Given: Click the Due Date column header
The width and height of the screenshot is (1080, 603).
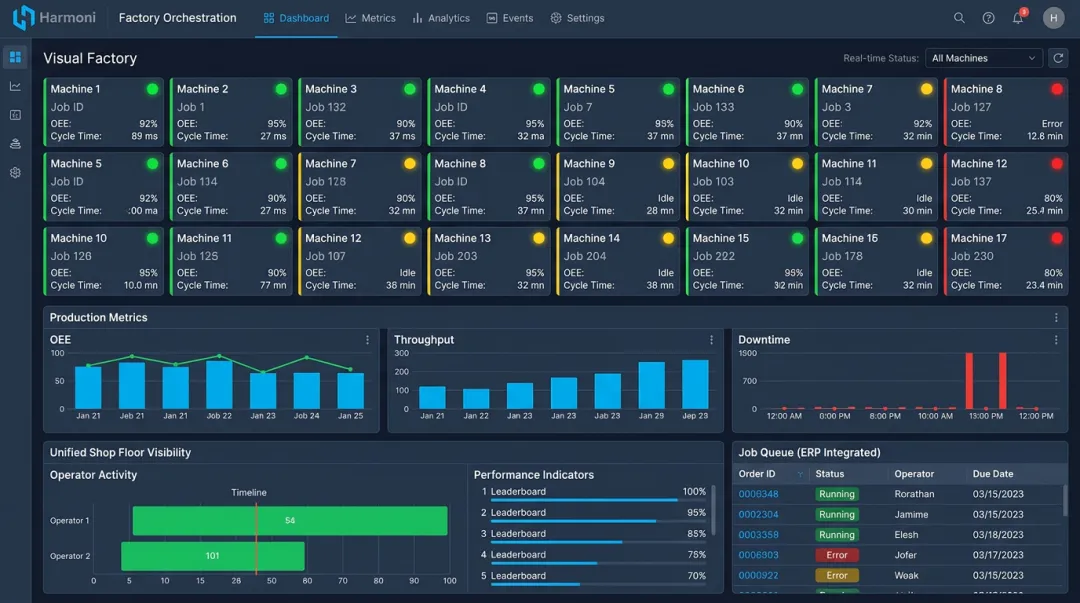Looking at the screenshot, I should pos(993,474).
